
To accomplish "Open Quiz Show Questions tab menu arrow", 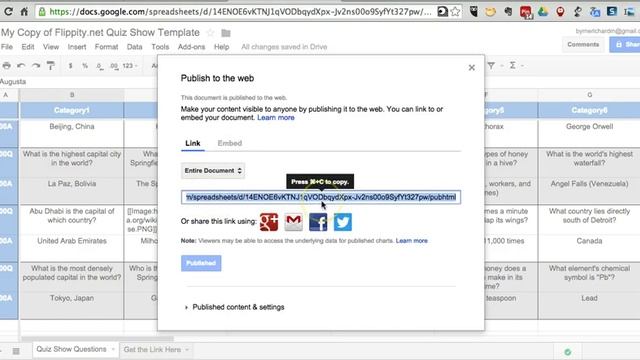I will pos(113,349).
